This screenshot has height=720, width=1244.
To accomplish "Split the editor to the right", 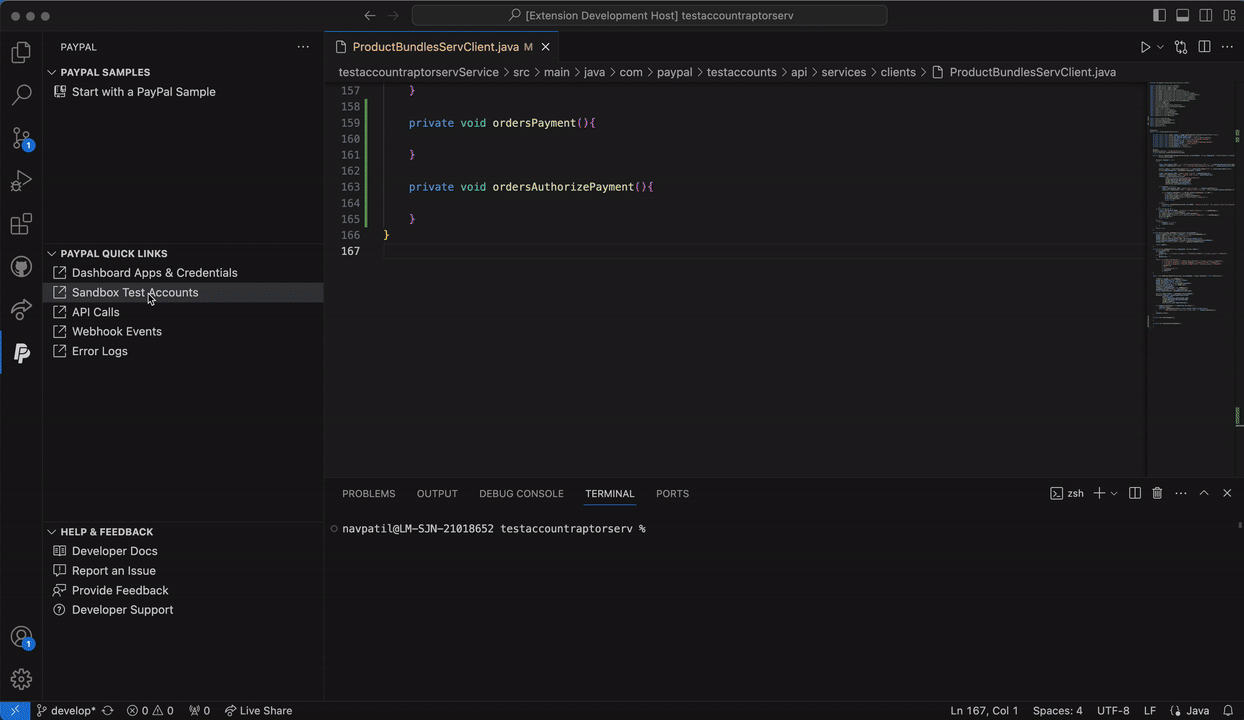I will [1204, 47].
